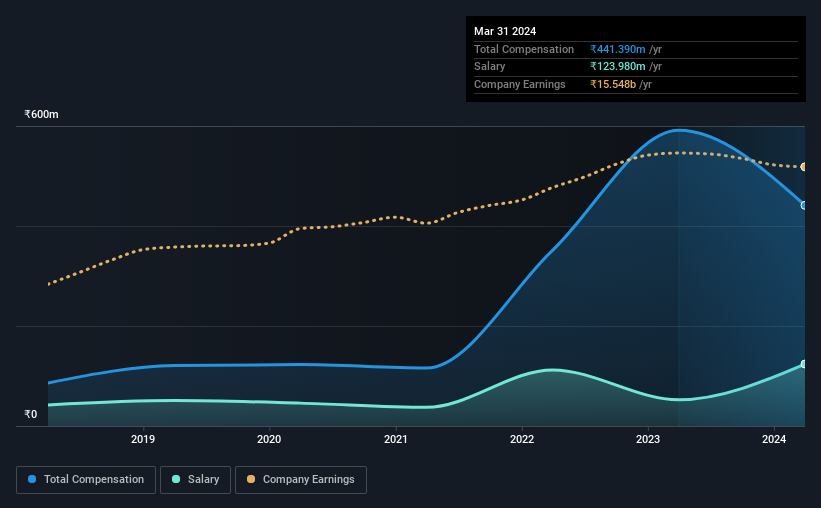Click the ₹441.390m total compensation value
The image size is (821, 508).
[618, 49]
